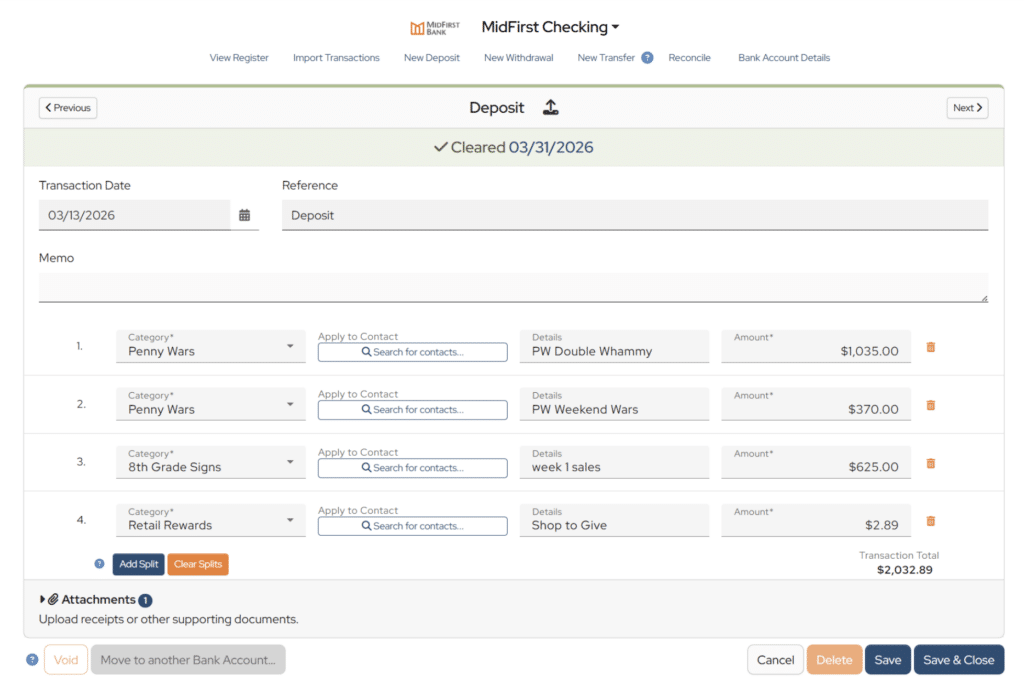1024x699 pixels.
Task: Go to View Register
Action: (x=239, y=57)
